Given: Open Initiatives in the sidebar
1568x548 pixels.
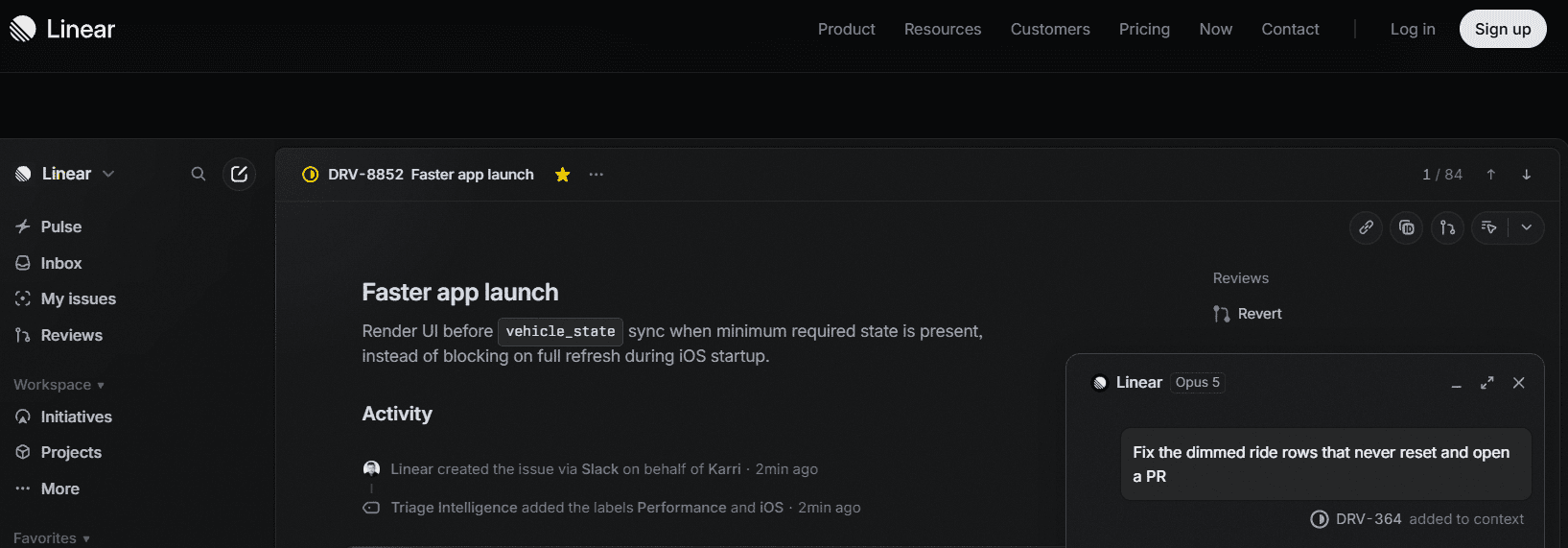Looking at the screenshot, I should click(63, 417).
